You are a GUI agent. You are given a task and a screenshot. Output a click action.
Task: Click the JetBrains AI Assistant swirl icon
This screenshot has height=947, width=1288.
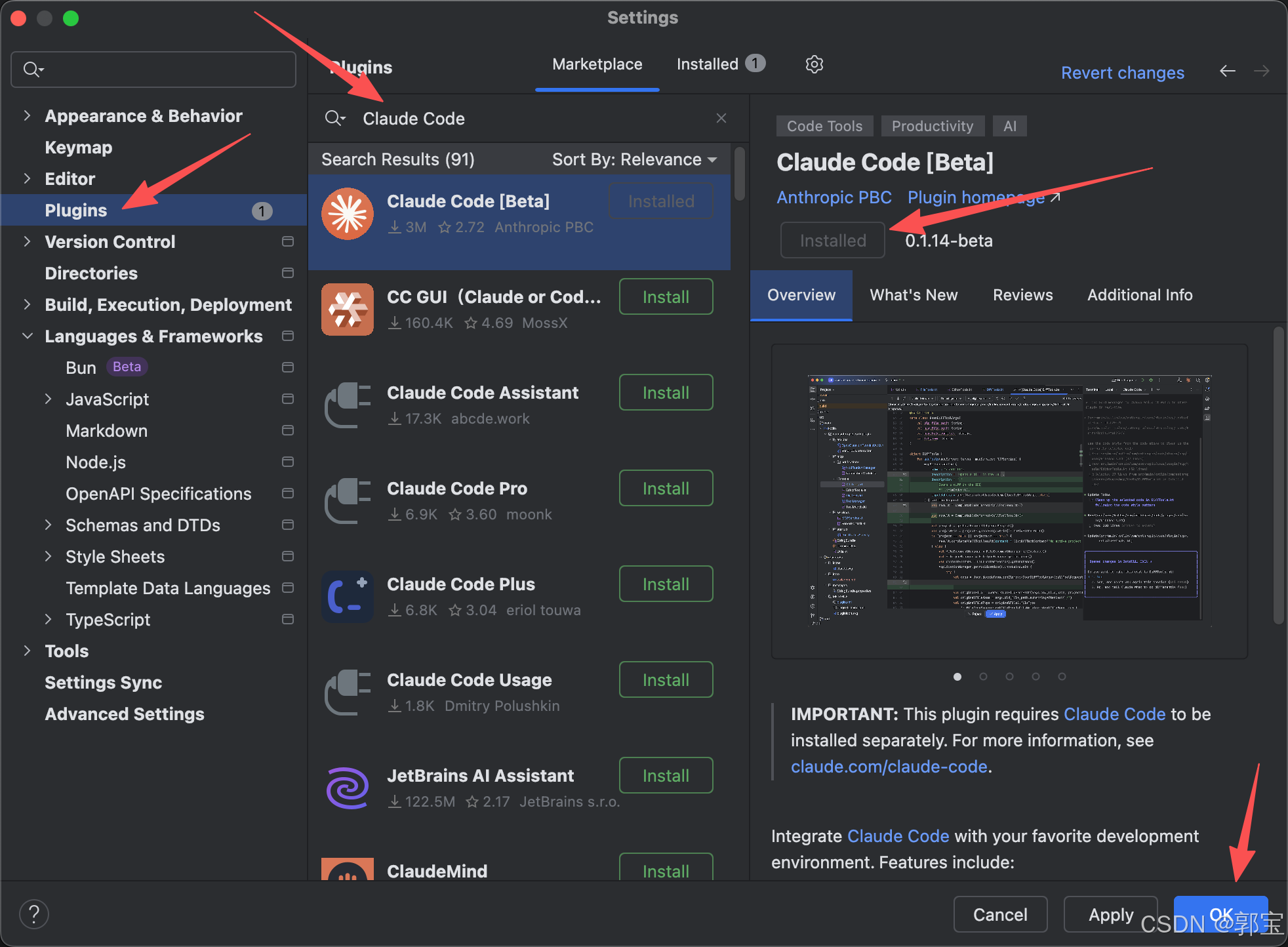[348, 788]
